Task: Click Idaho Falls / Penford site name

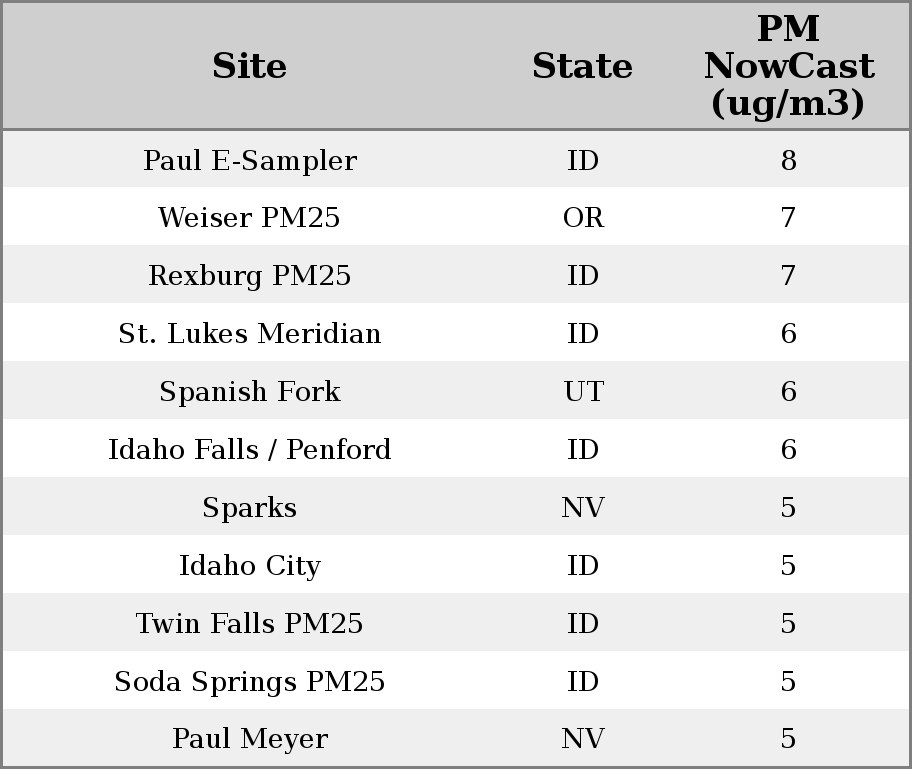Action: [x=249, y=450]
